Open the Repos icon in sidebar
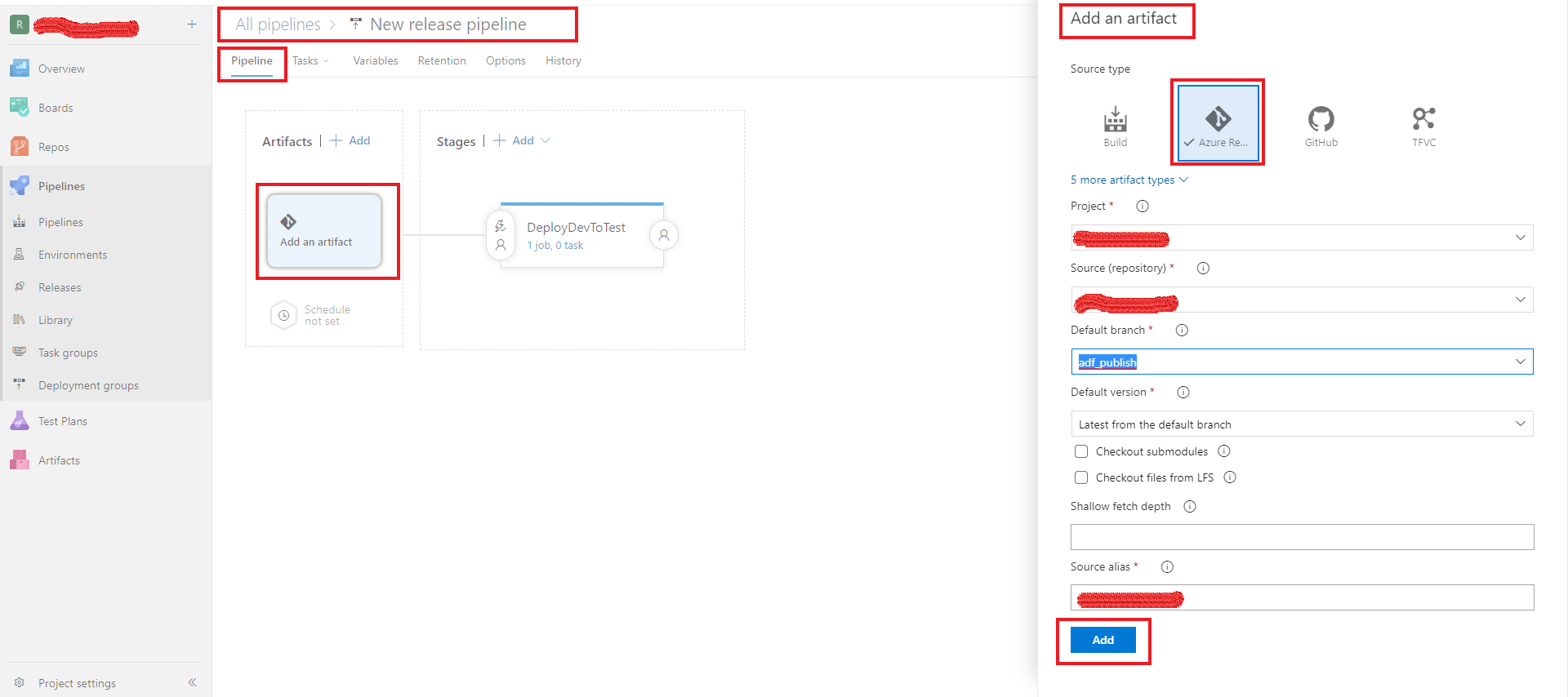 click(x=20, y=147)
